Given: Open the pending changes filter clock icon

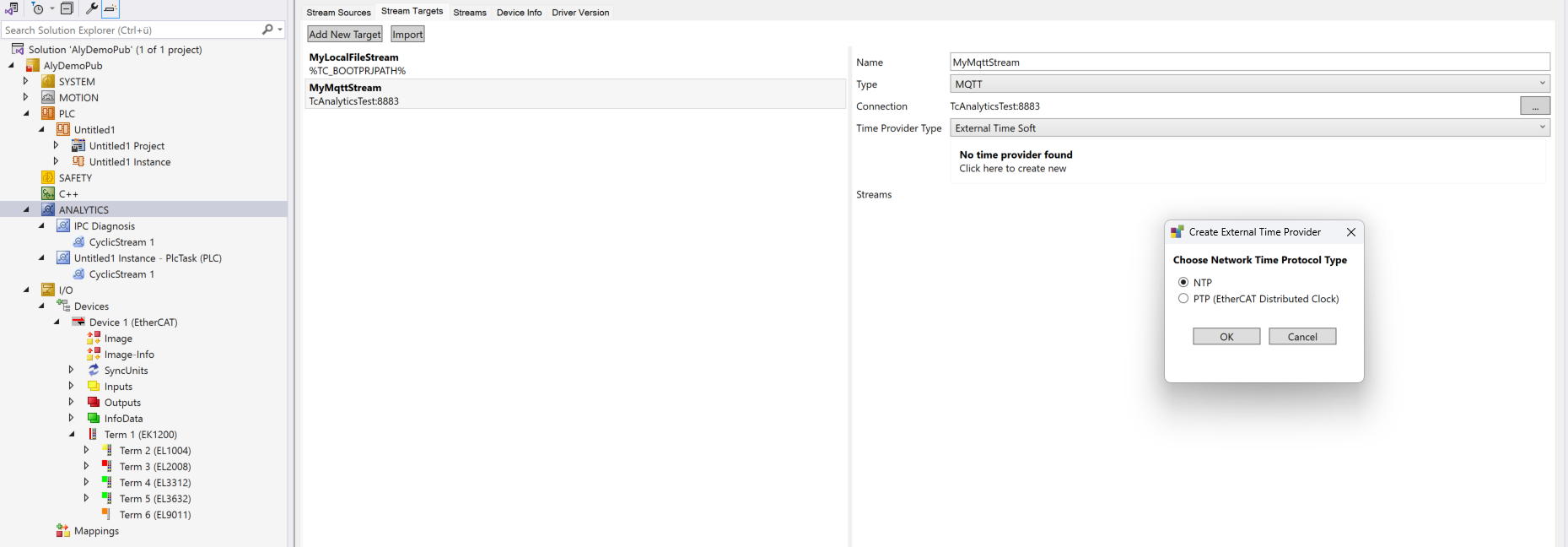Looking at the screenshot, I should pyautogui.click(x=38, y=8).
